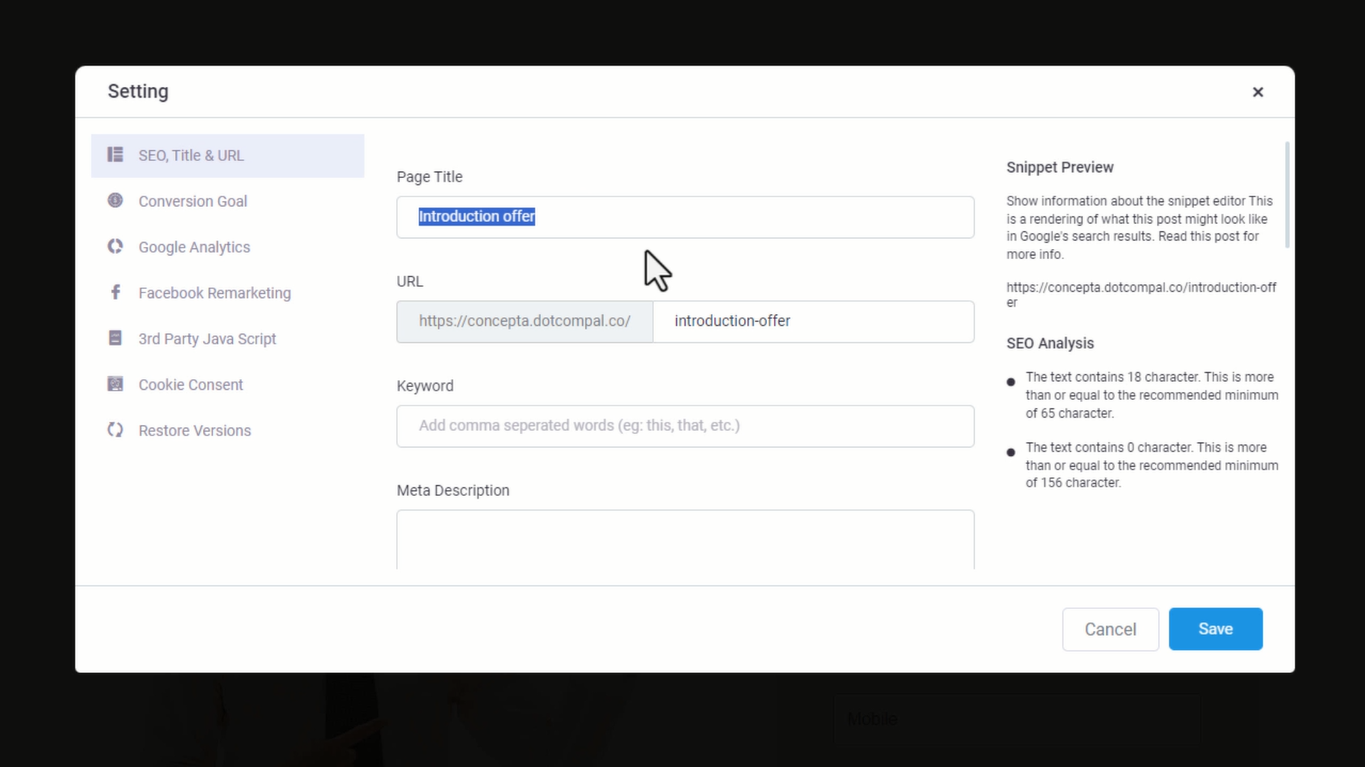Click the Page Title label
1365x767 pixels.
tap(429, 177)
